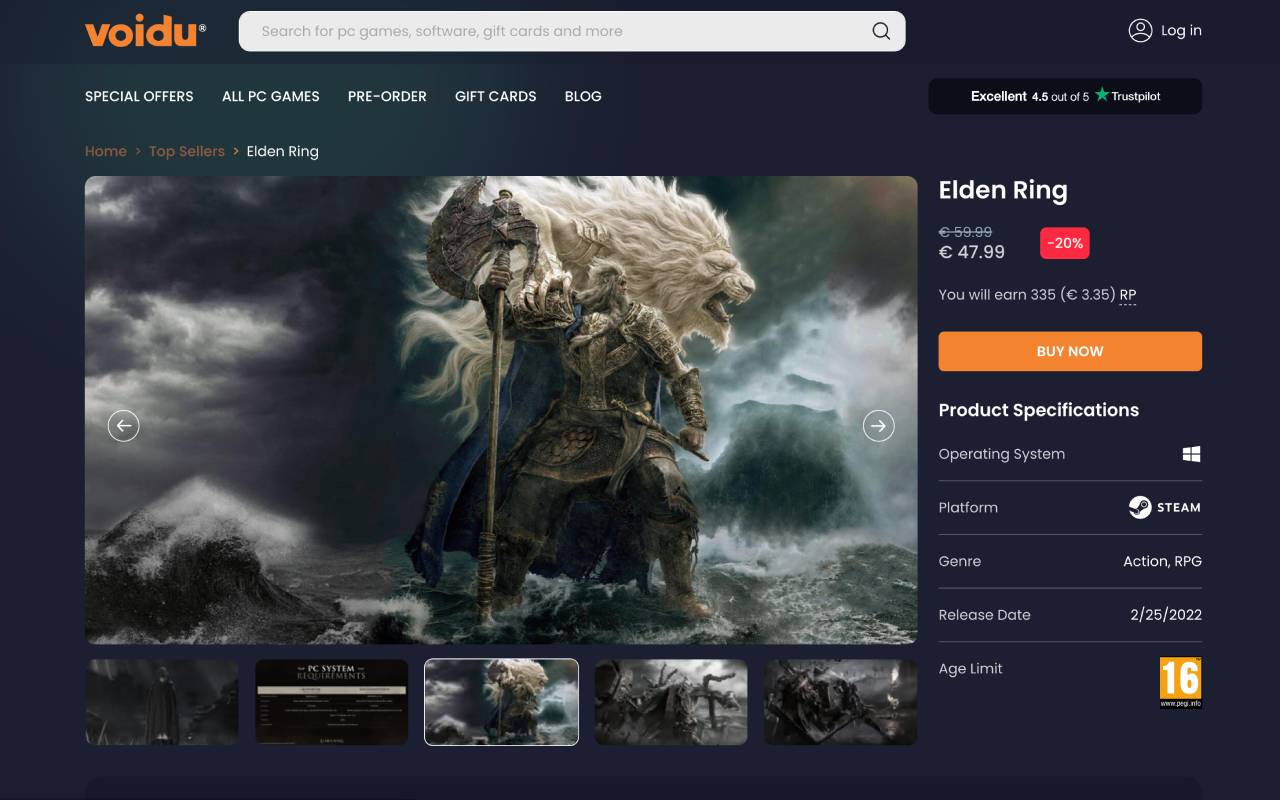The image size is (1280, 800).
Task: Click the Buy Now button
Action: (x=1070, y=351)
